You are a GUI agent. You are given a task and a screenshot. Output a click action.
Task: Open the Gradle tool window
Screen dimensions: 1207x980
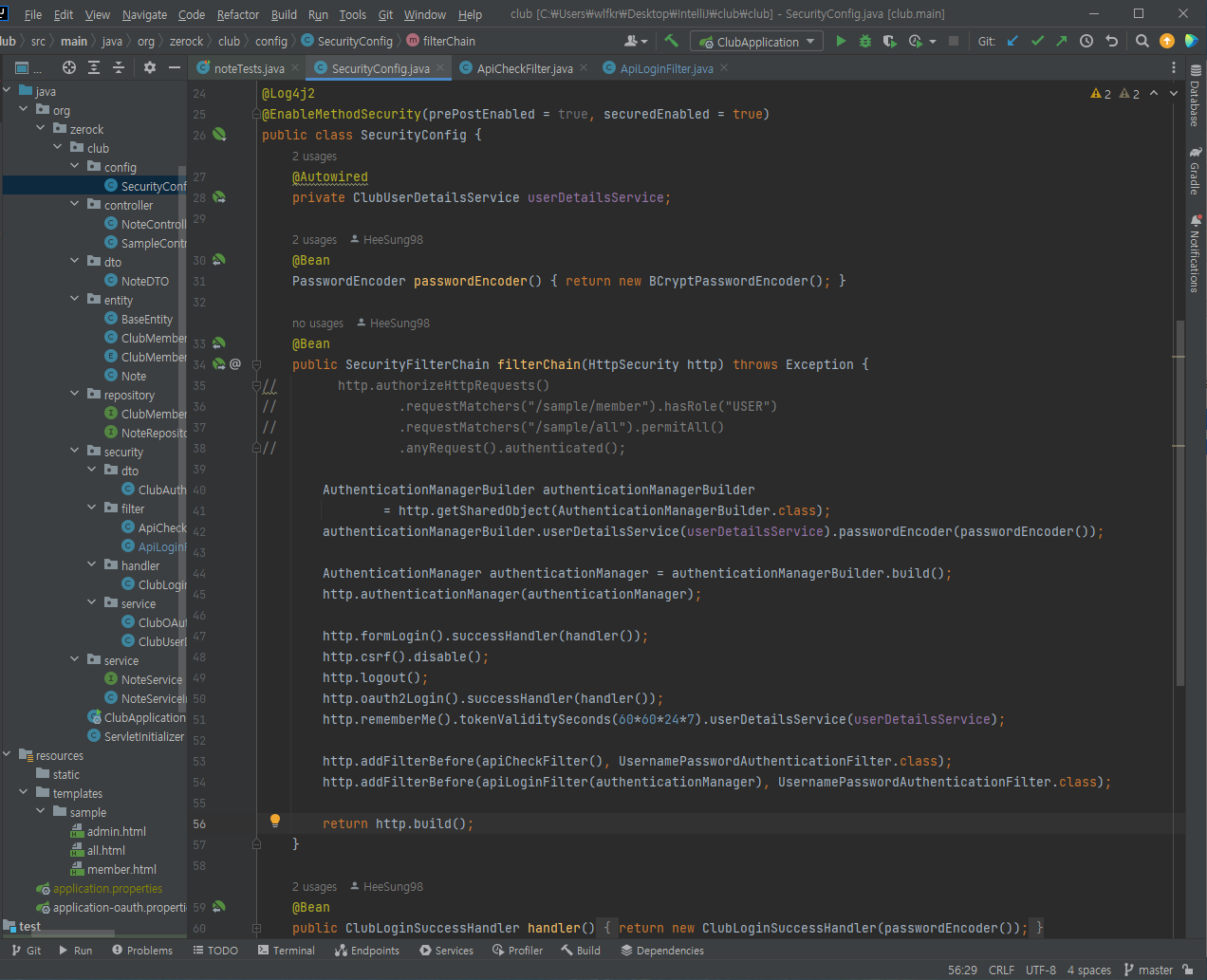pos(1196,171)
